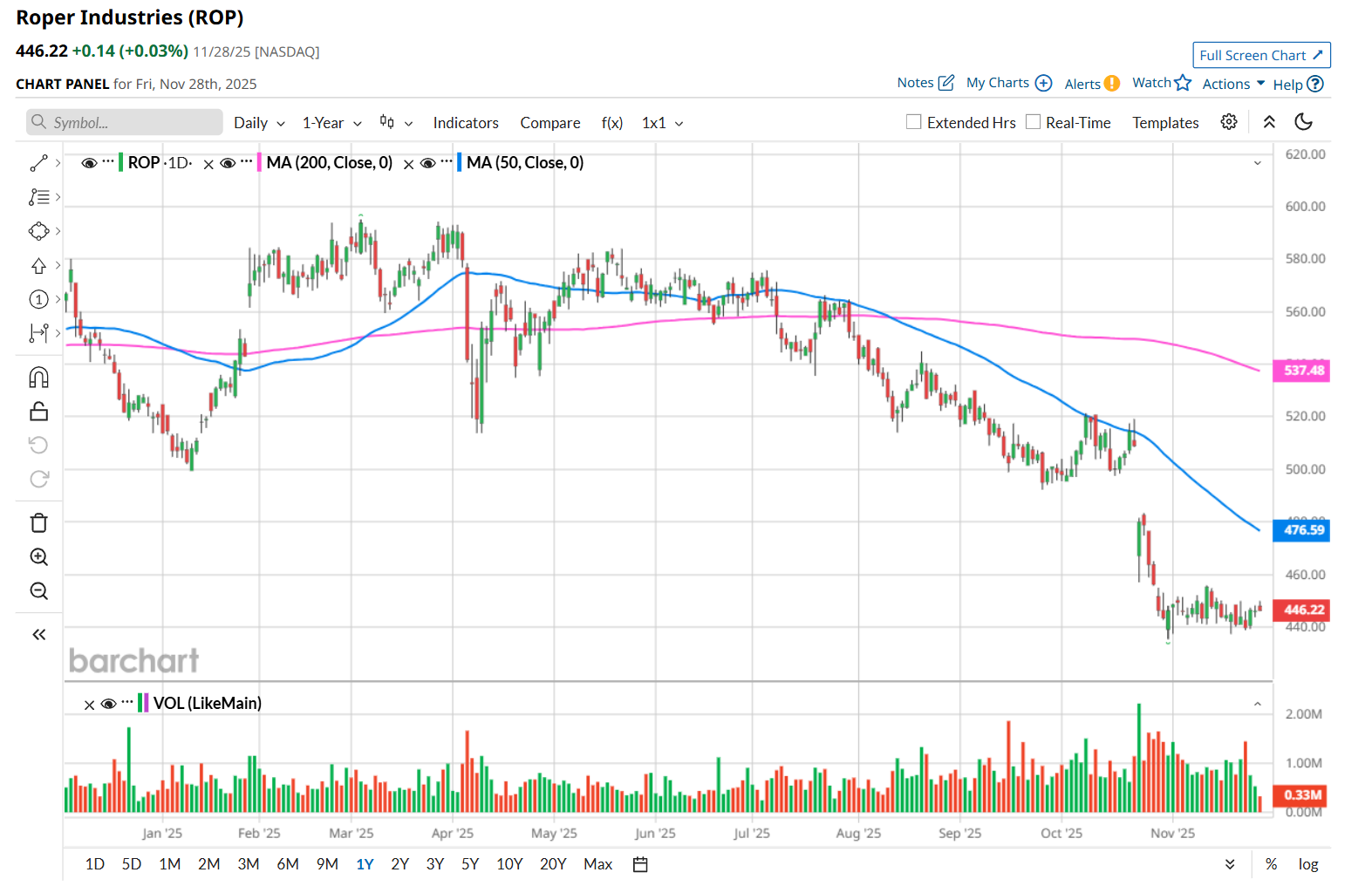Choose the geometric shapes tool
1372x886 pixels.
click(x=38, y=231)
